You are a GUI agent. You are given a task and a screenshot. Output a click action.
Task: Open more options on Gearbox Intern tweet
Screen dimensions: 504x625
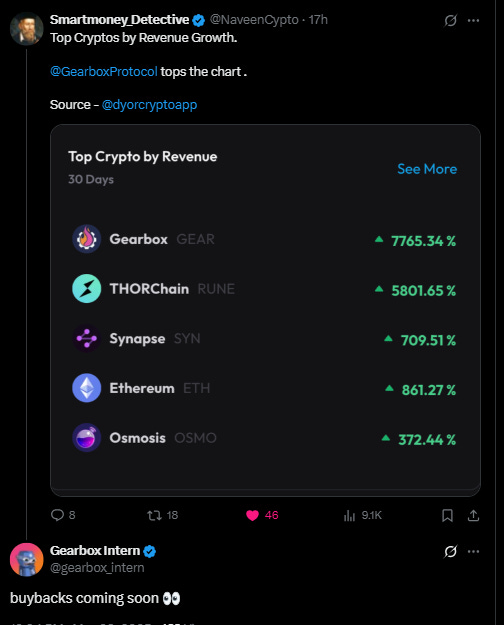[x=473, y=551]
